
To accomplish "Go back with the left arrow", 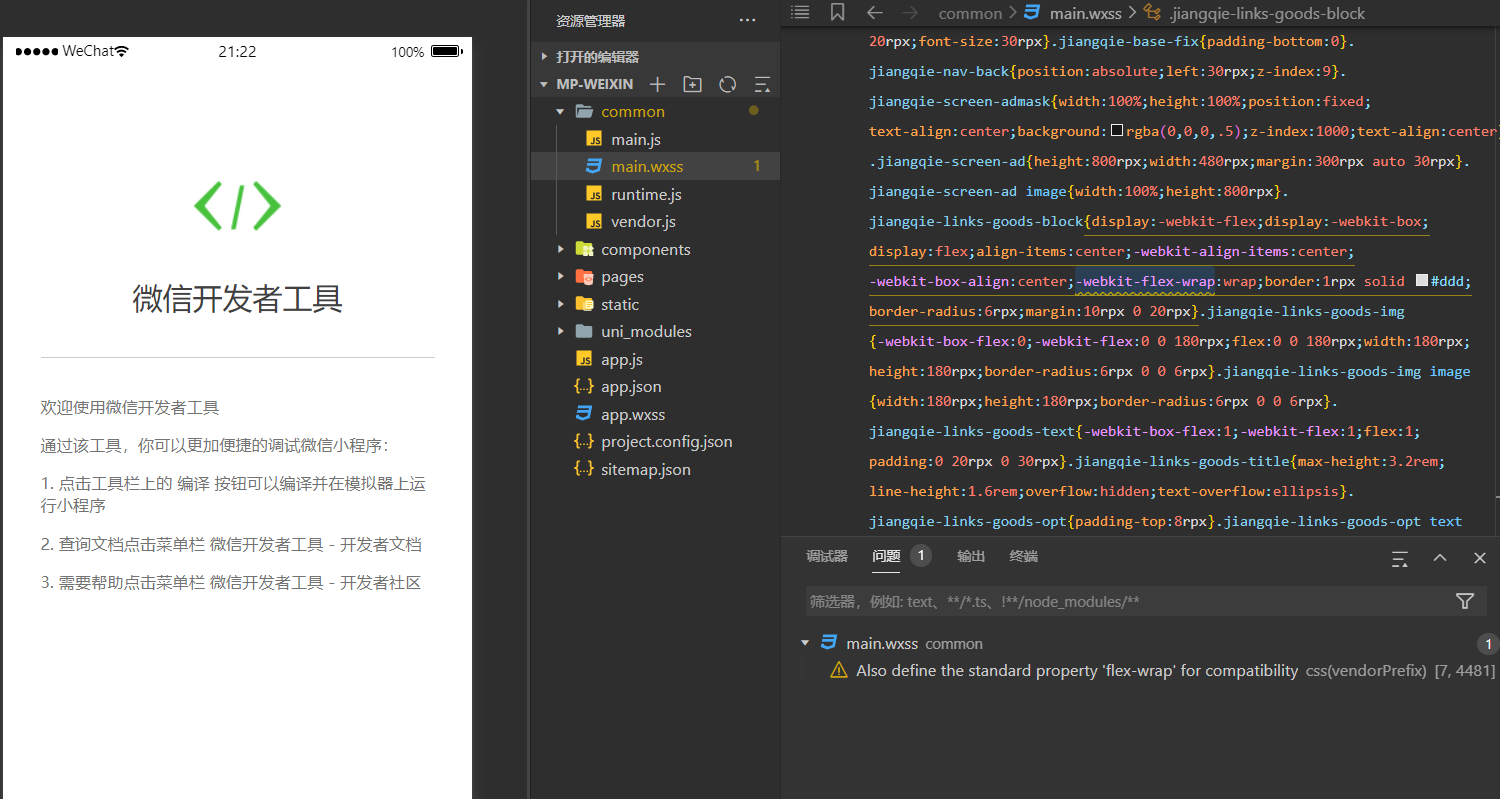I will (x=874, y=13).
